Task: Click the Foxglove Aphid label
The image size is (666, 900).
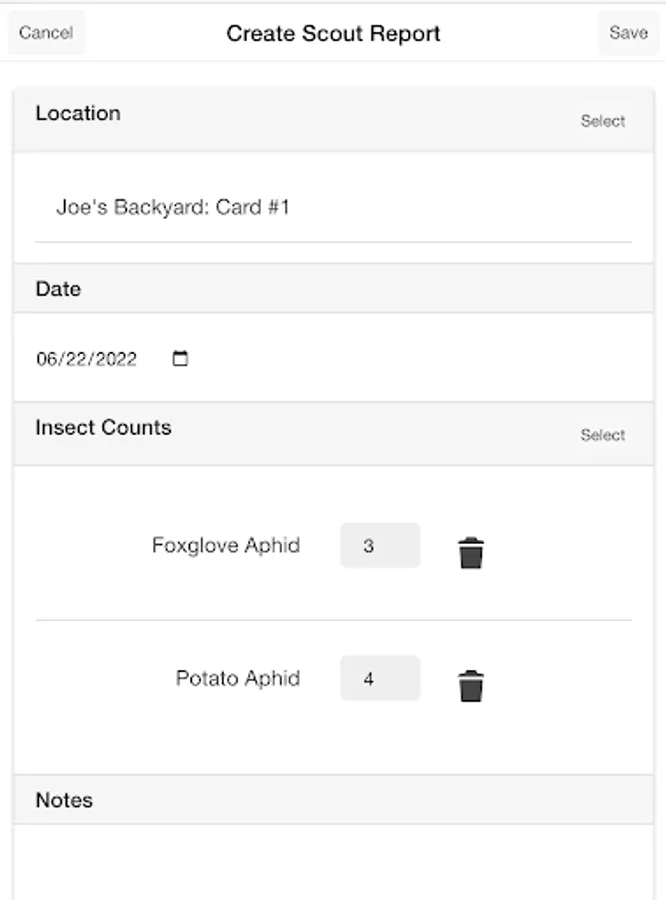Action: (226, 546)
